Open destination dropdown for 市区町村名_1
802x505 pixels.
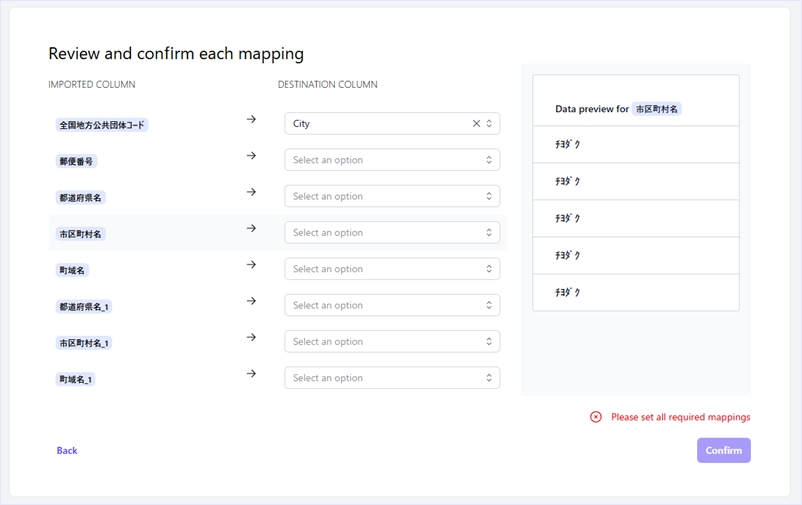tap(391, 342)
